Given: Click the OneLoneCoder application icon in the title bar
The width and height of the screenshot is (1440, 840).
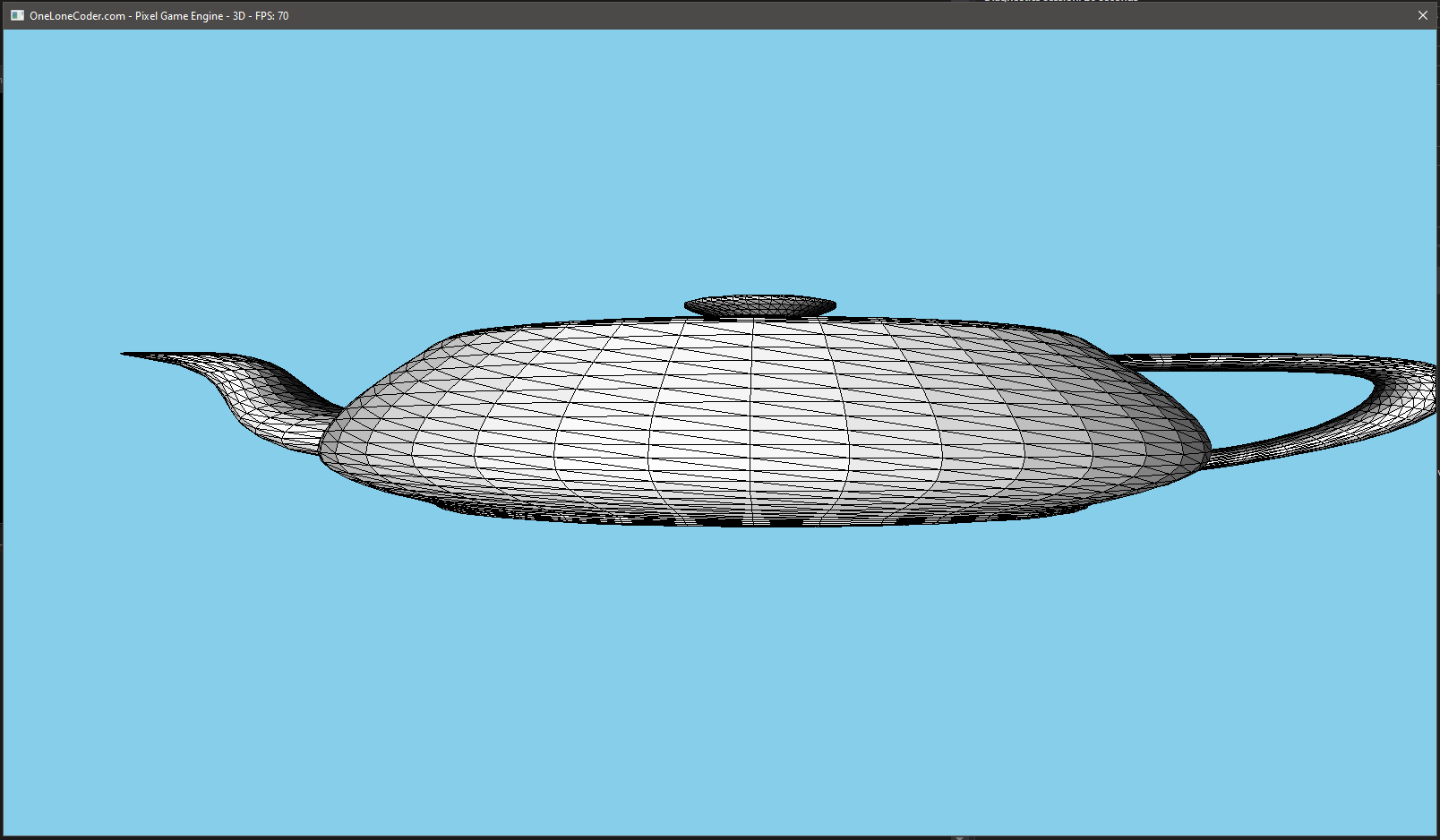Looking at the screenshot, I should pos(16,15).
